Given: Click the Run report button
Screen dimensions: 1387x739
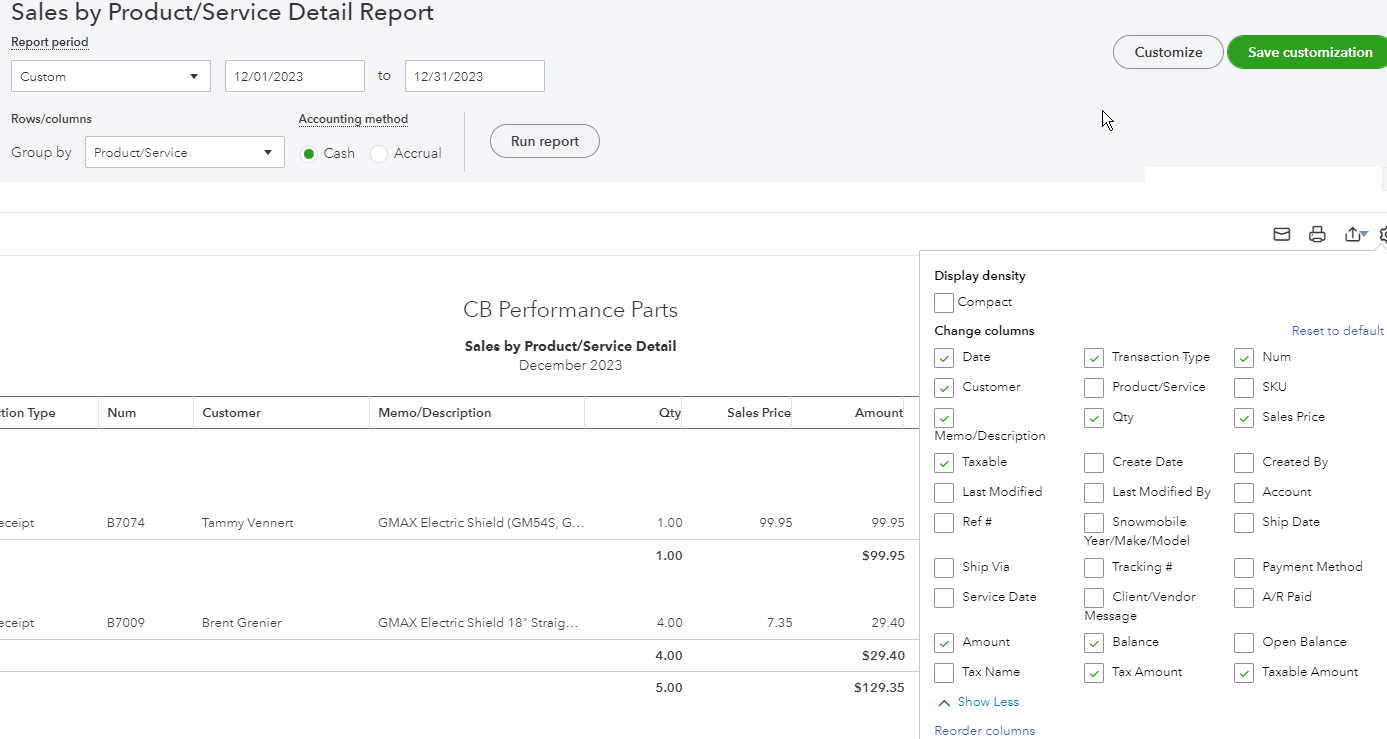Looking at the screenshot, I should pyautogui.click(x=544, y=140).
